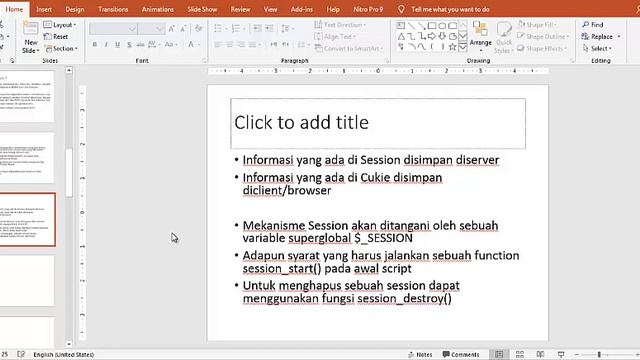
Task: Toggle Align Right
Action: 241,44
